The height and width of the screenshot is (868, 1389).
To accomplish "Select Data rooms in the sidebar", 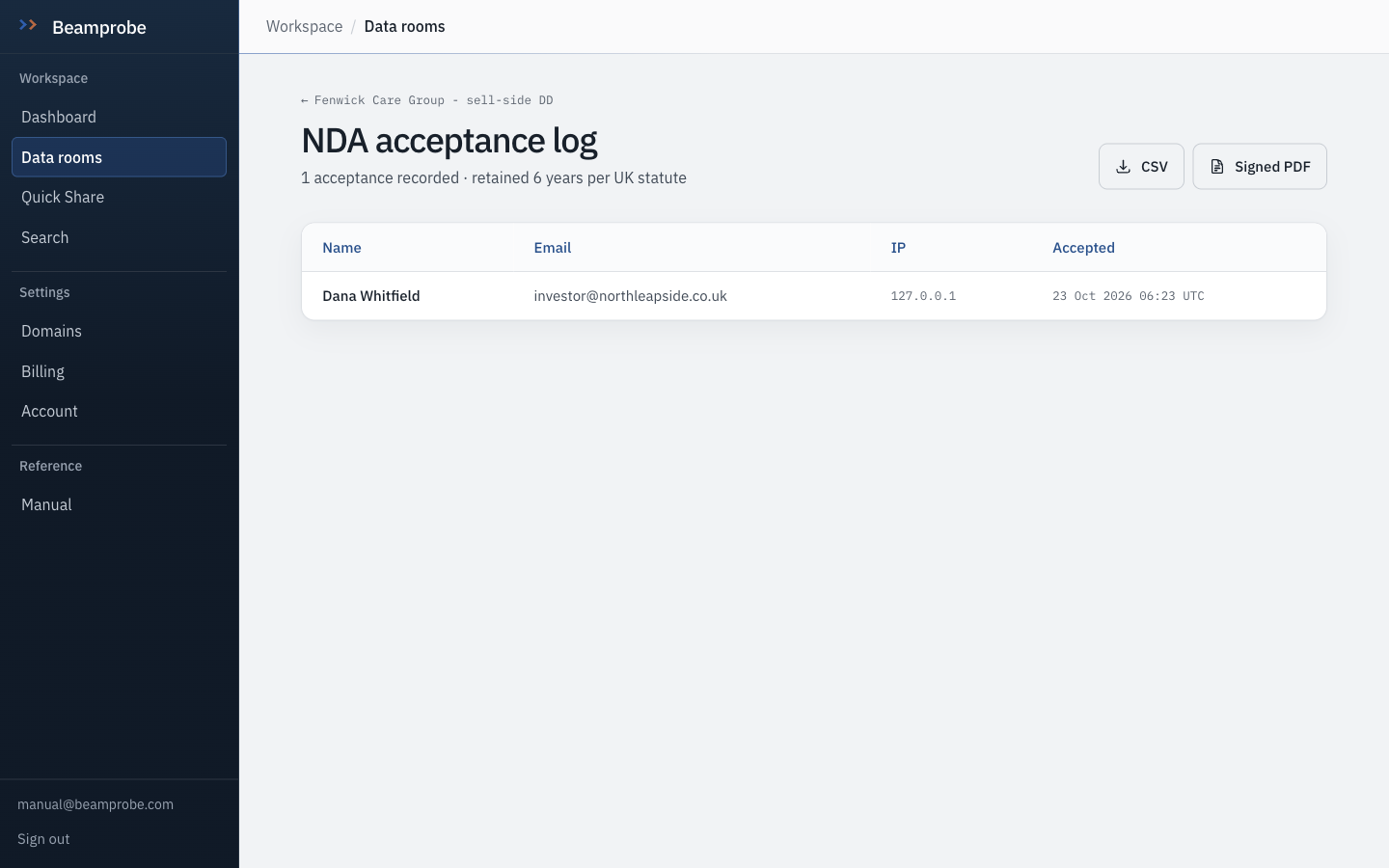I will pyautogui.click(x=119, y=157).
